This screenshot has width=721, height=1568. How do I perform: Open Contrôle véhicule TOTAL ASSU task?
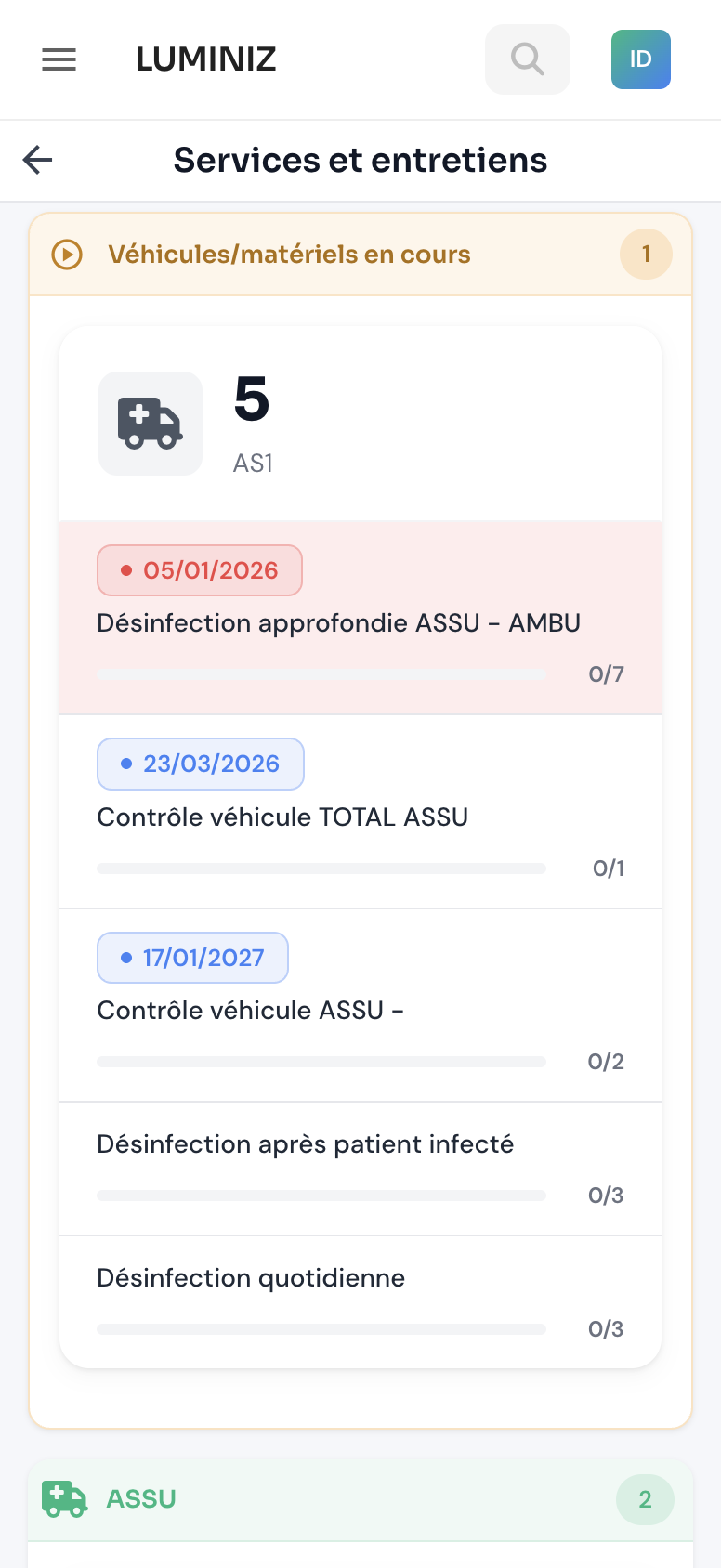282,817
